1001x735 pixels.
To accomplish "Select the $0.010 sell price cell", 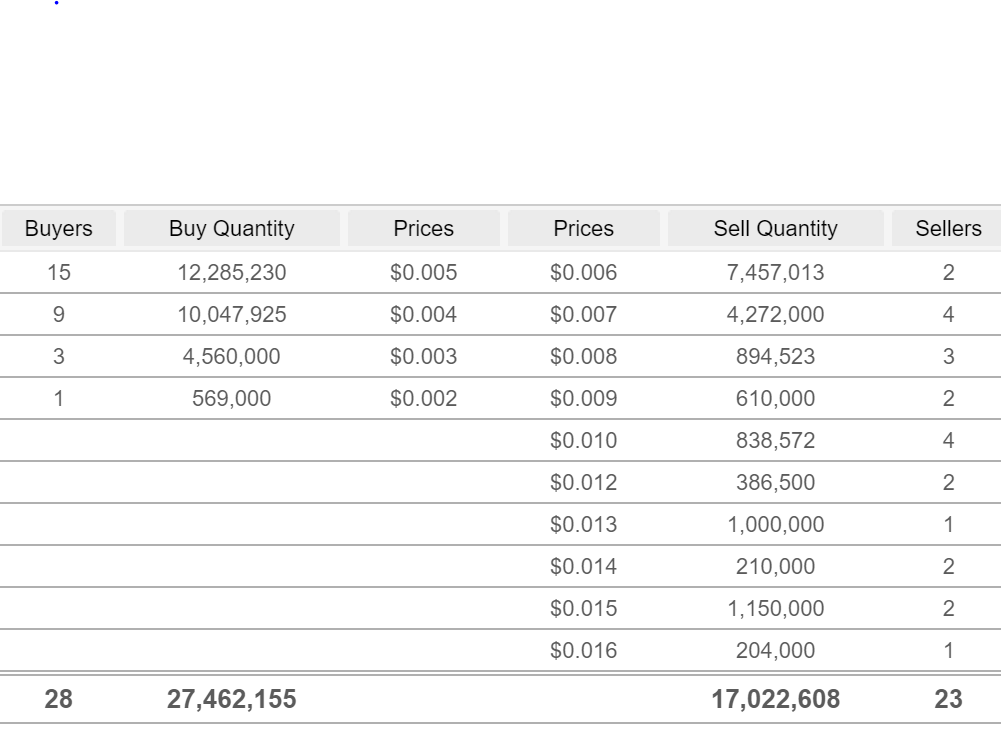I will 583,441.
